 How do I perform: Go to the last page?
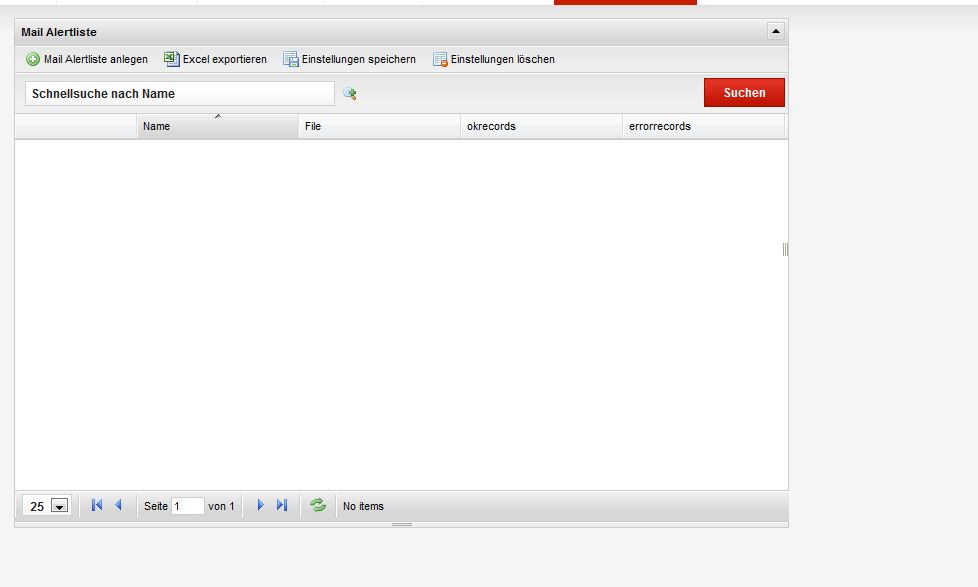click(x=282, y=506)
